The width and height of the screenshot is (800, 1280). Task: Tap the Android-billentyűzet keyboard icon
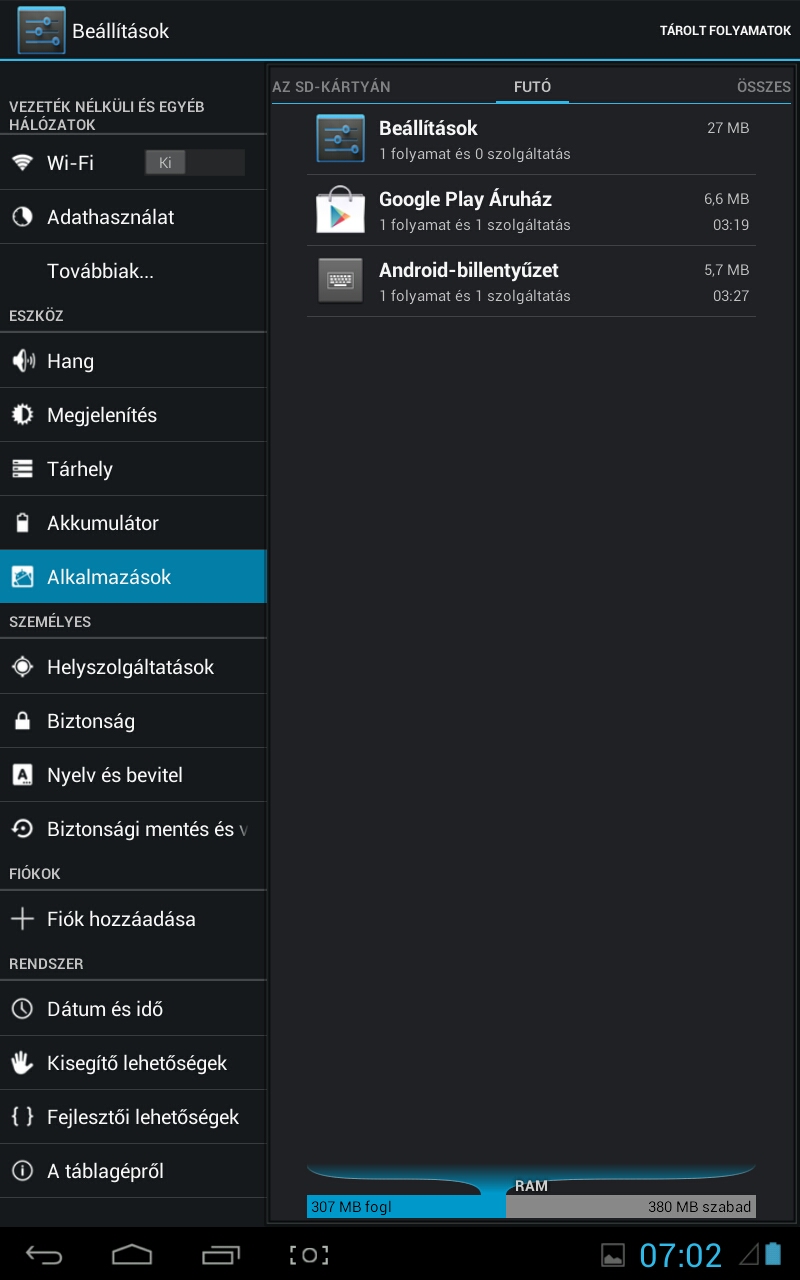click(x=340, y=281)
